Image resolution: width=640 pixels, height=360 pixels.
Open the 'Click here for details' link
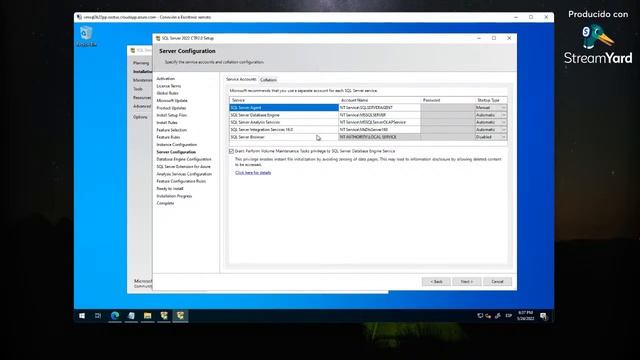tap(253, 173)
